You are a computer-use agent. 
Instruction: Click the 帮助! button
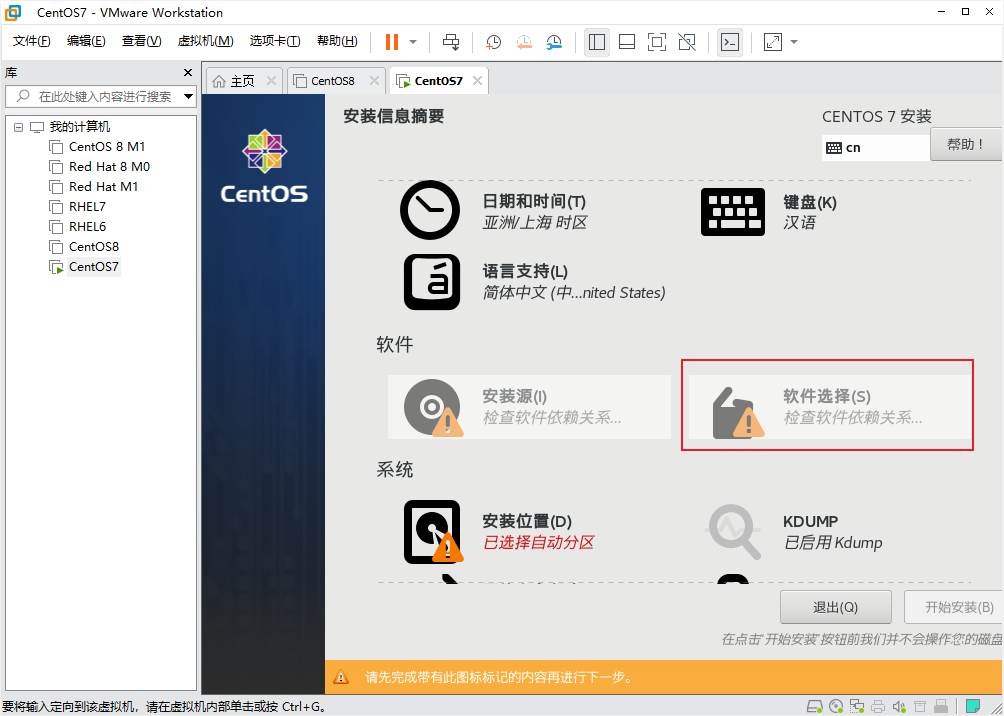(x=965, y=144)
